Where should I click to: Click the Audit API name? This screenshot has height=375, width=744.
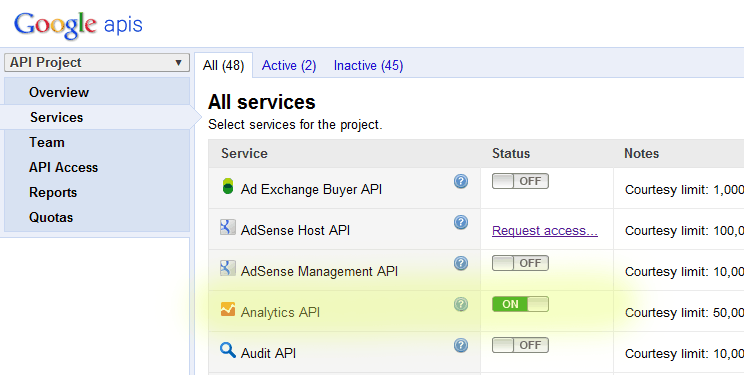pos(269,353)
